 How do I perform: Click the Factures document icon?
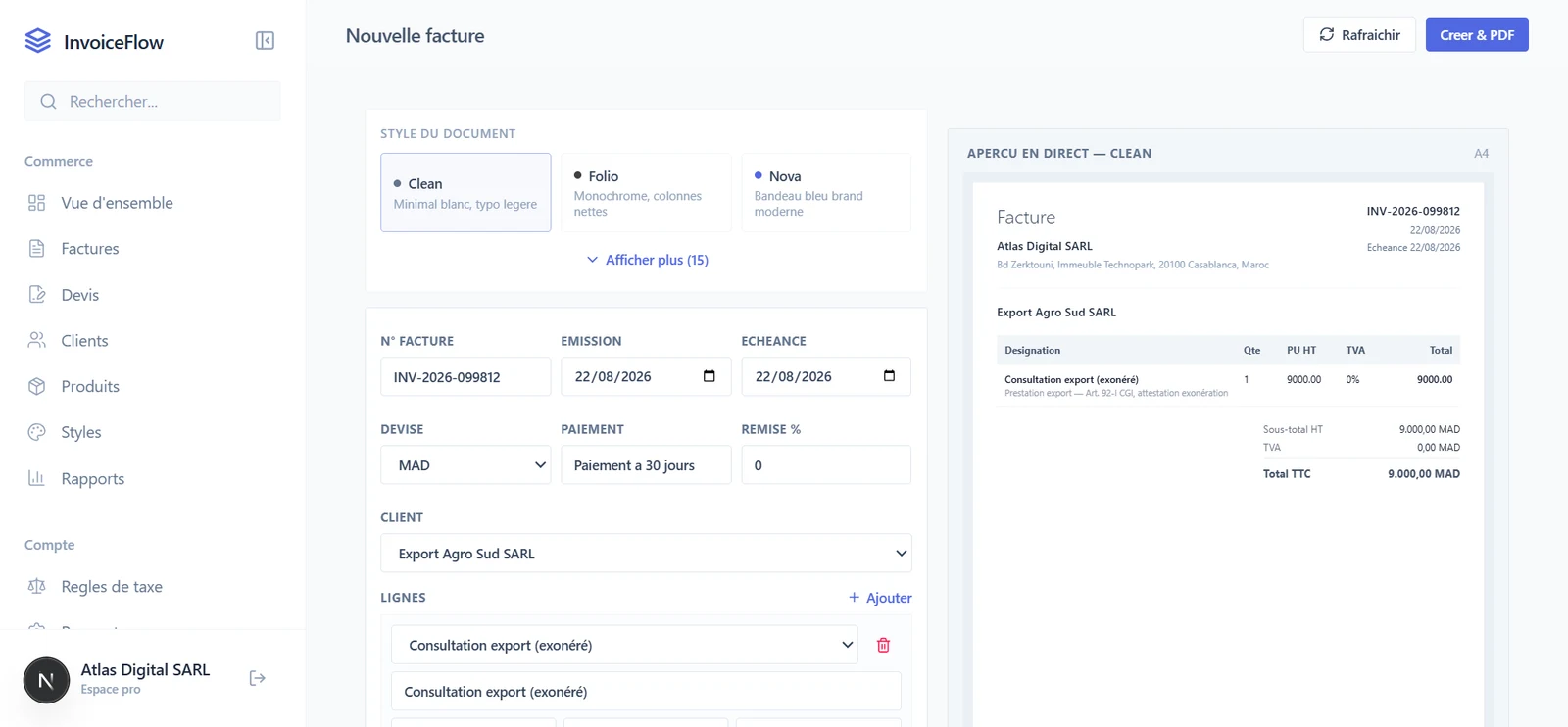click(x=37, y=249)
